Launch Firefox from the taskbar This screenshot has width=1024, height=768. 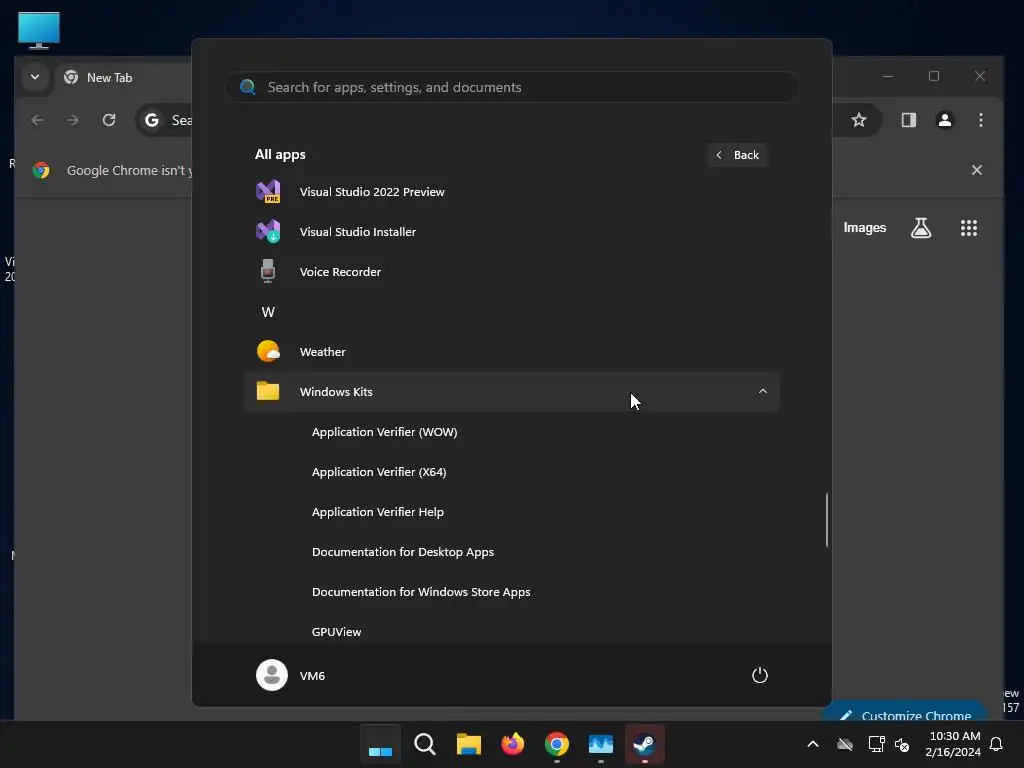coord(513,744)
